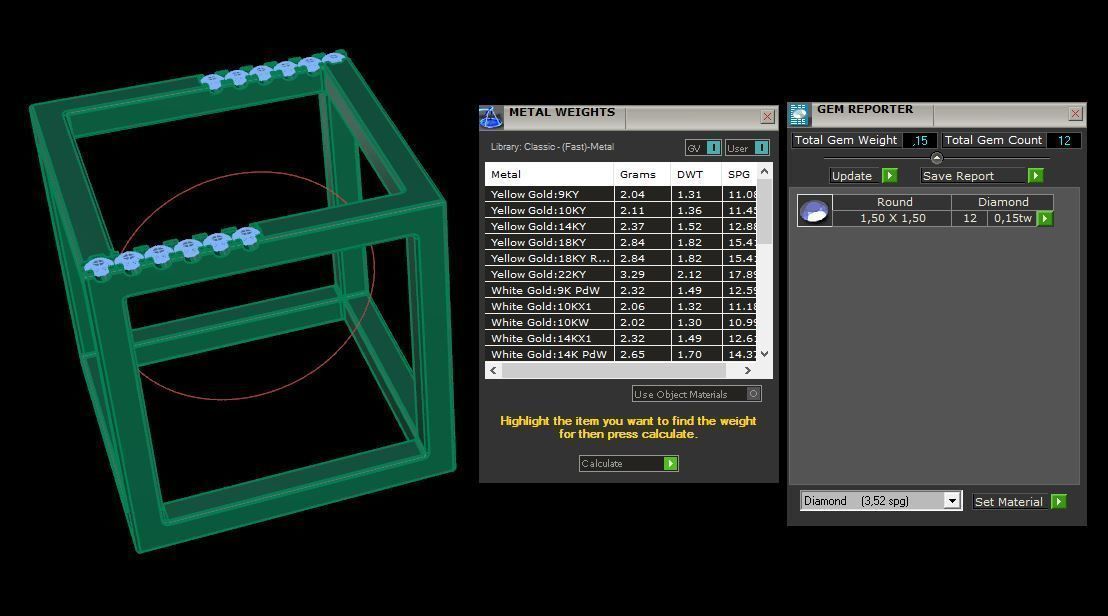1108x616 pixels.
Task: Click the metal table scroll-right arrow
Action: point(748,370)
